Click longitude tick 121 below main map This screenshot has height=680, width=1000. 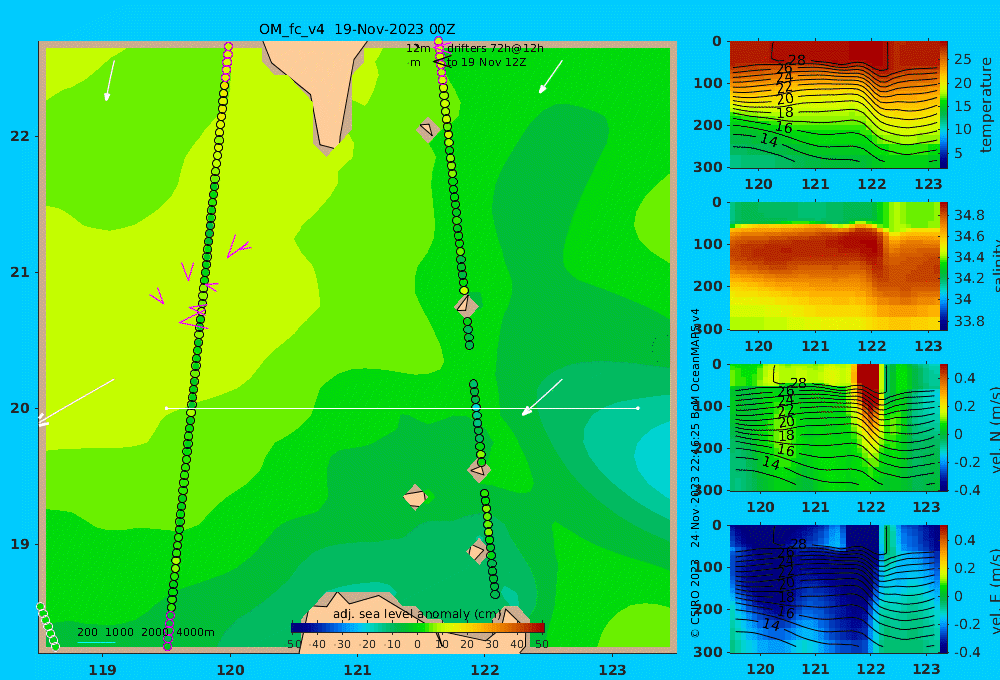[x=358, y=670]
